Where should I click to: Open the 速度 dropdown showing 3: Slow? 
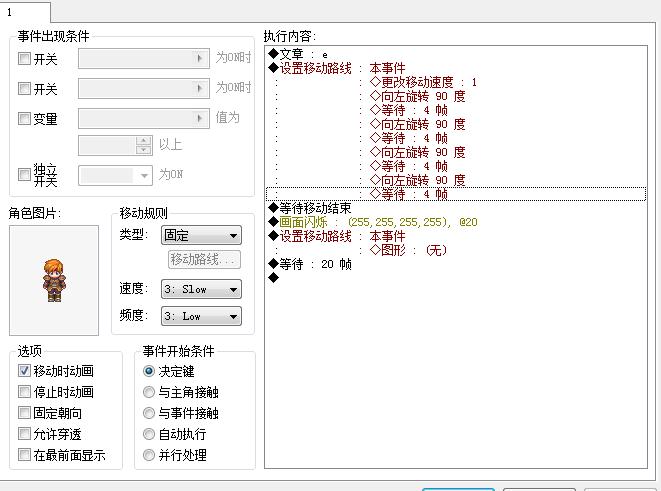click(201, 289)
